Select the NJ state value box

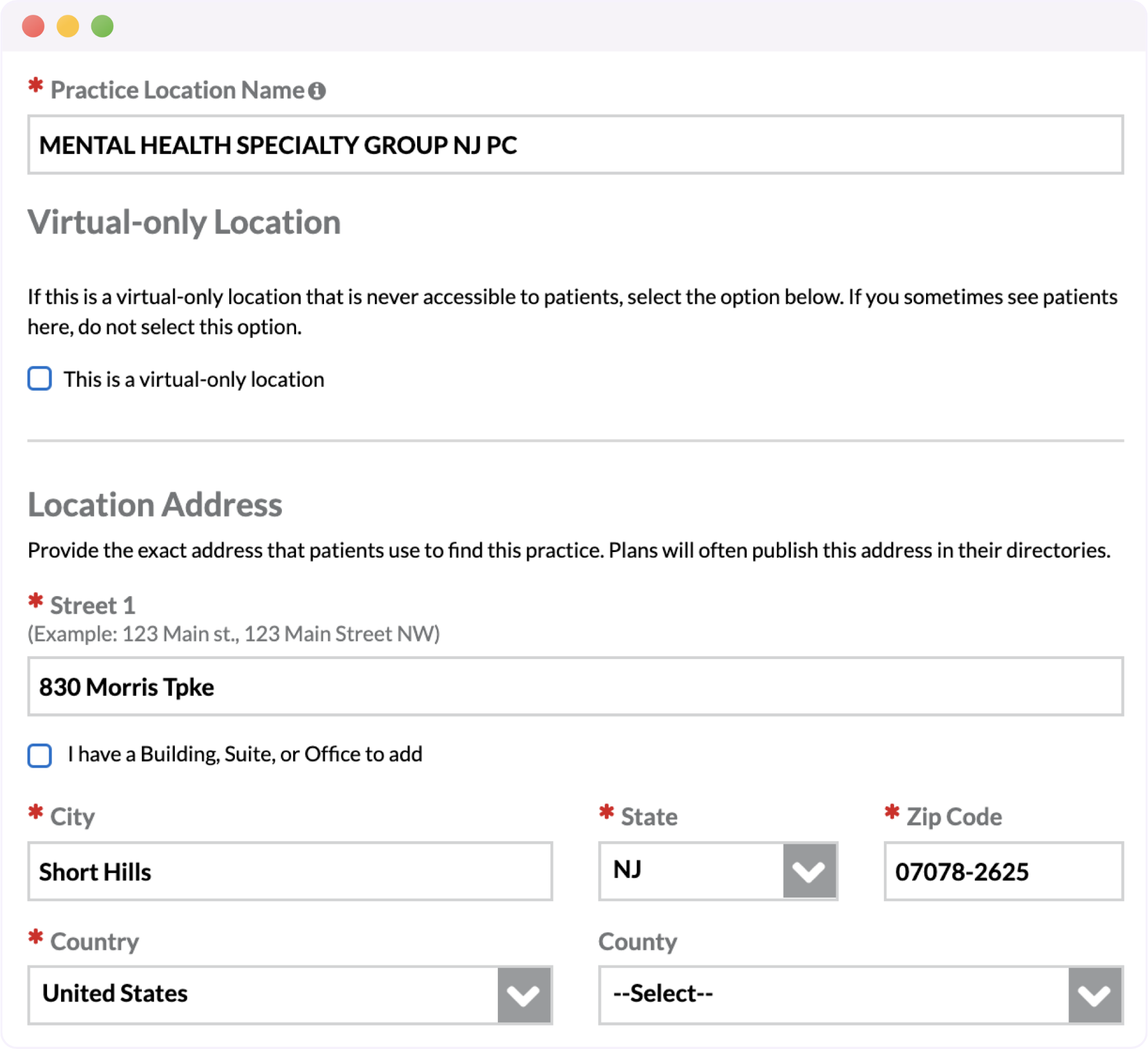tap(691, 871)
